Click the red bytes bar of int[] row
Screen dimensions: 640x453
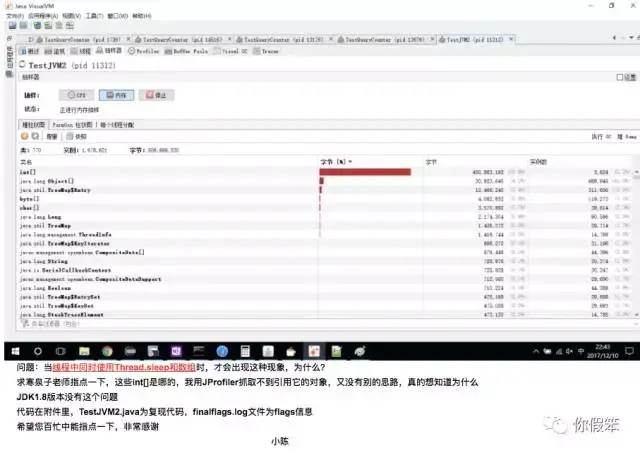[x=365, y=172]
